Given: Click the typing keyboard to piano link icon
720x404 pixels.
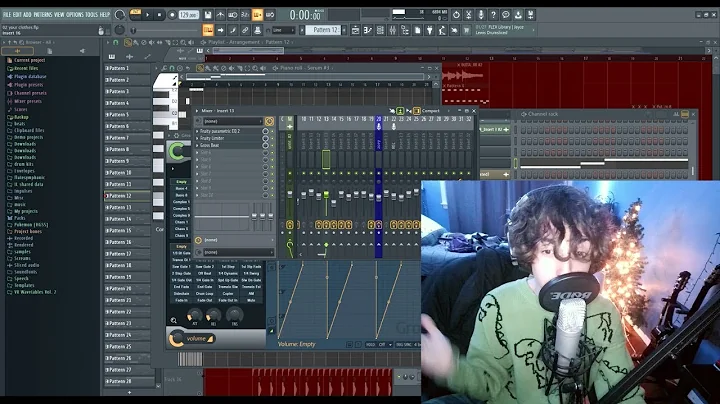Looking at the screenshot, I should [x=245, y=30].
